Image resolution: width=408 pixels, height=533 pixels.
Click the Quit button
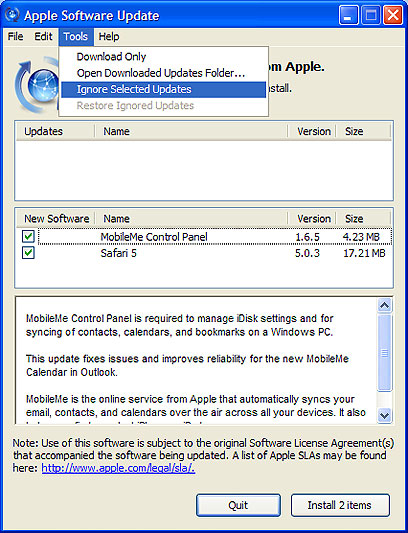[238, 505]
